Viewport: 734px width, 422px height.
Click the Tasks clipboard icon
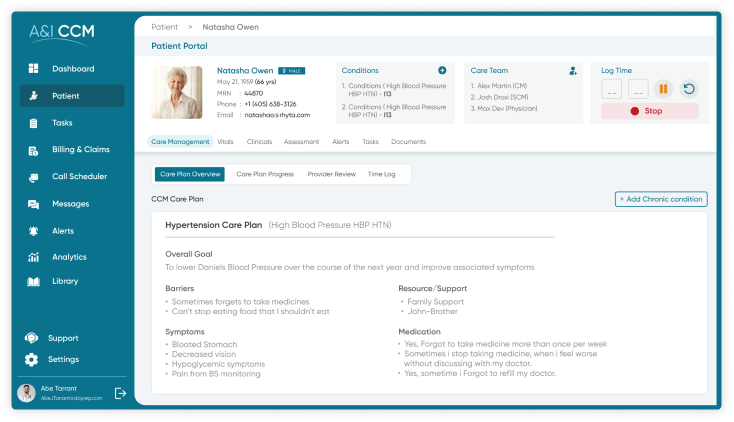pos(33,123)
